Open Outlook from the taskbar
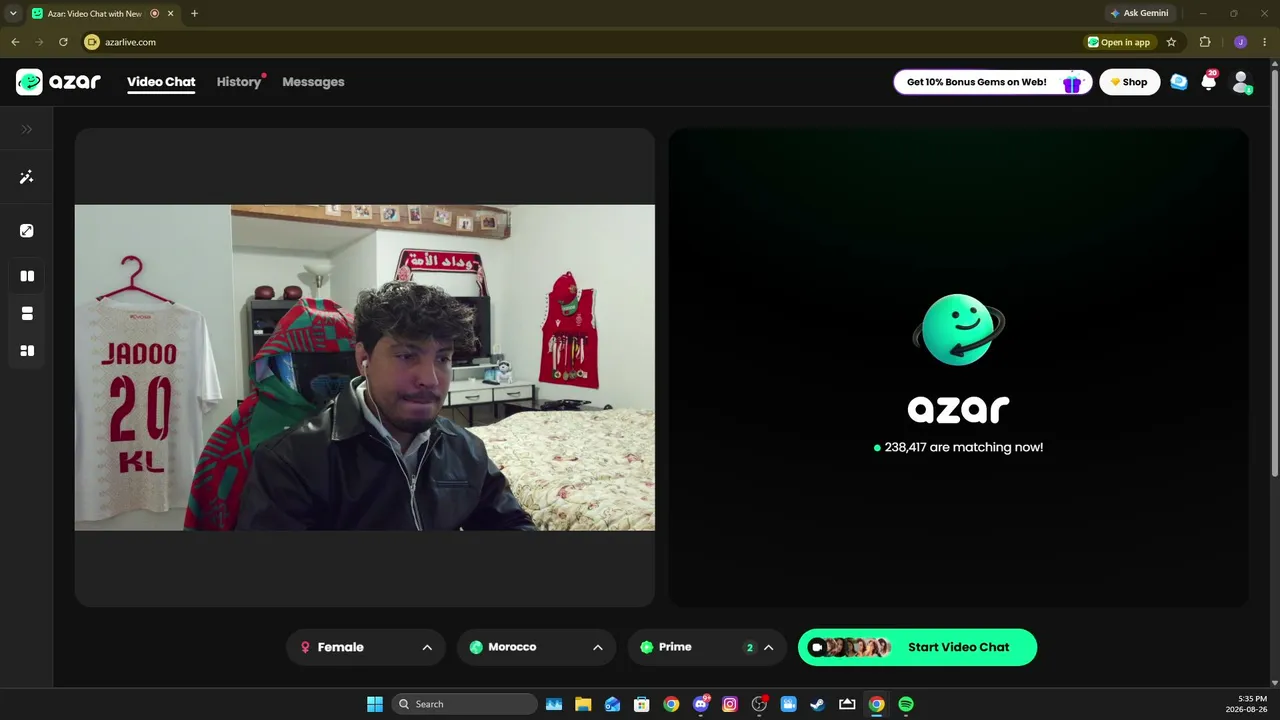Screen dimensions: 1280x720 (613, 704)
